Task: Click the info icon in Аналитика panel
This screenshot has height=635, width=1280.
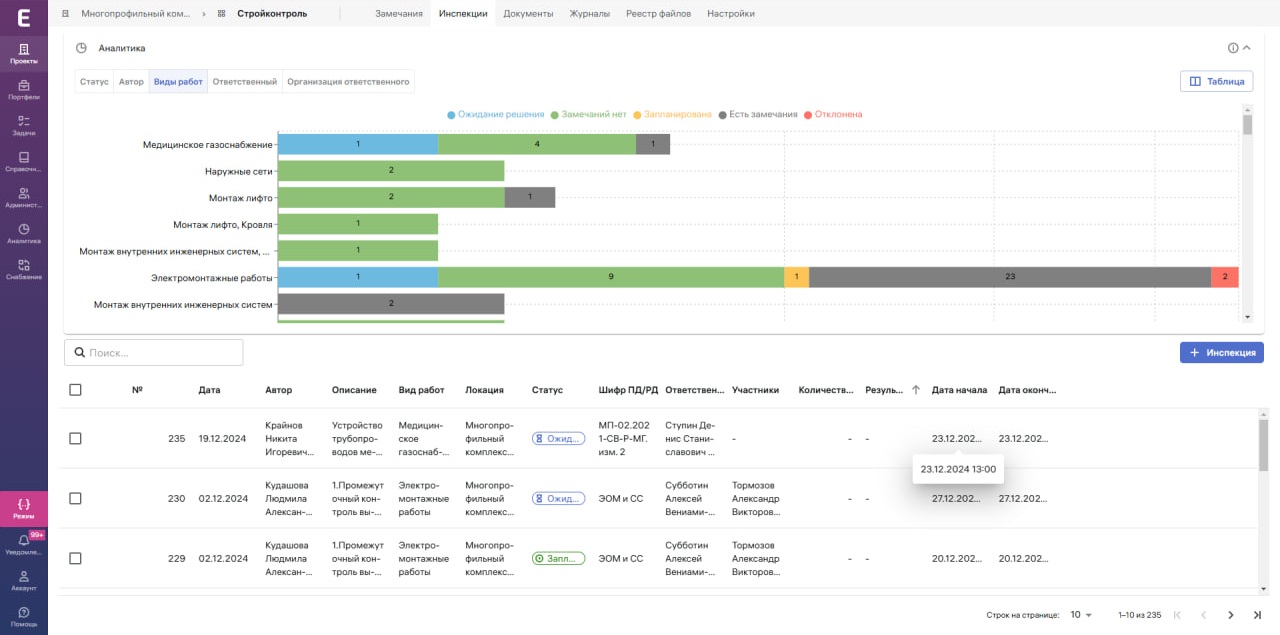Action: point(1233,48)
